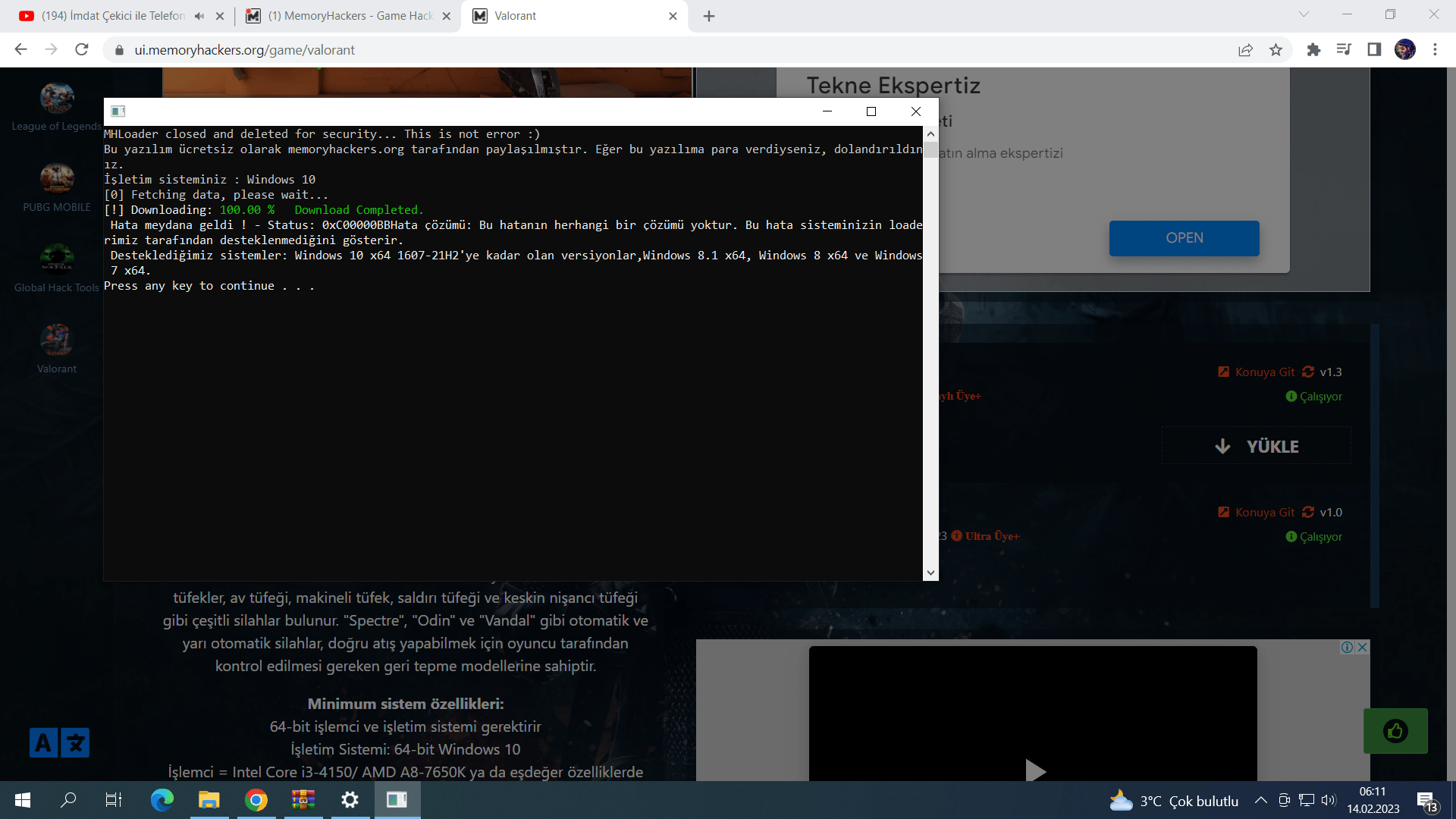Open the Windows Start menu
The image size is (1456, 819).
[23, 800]
